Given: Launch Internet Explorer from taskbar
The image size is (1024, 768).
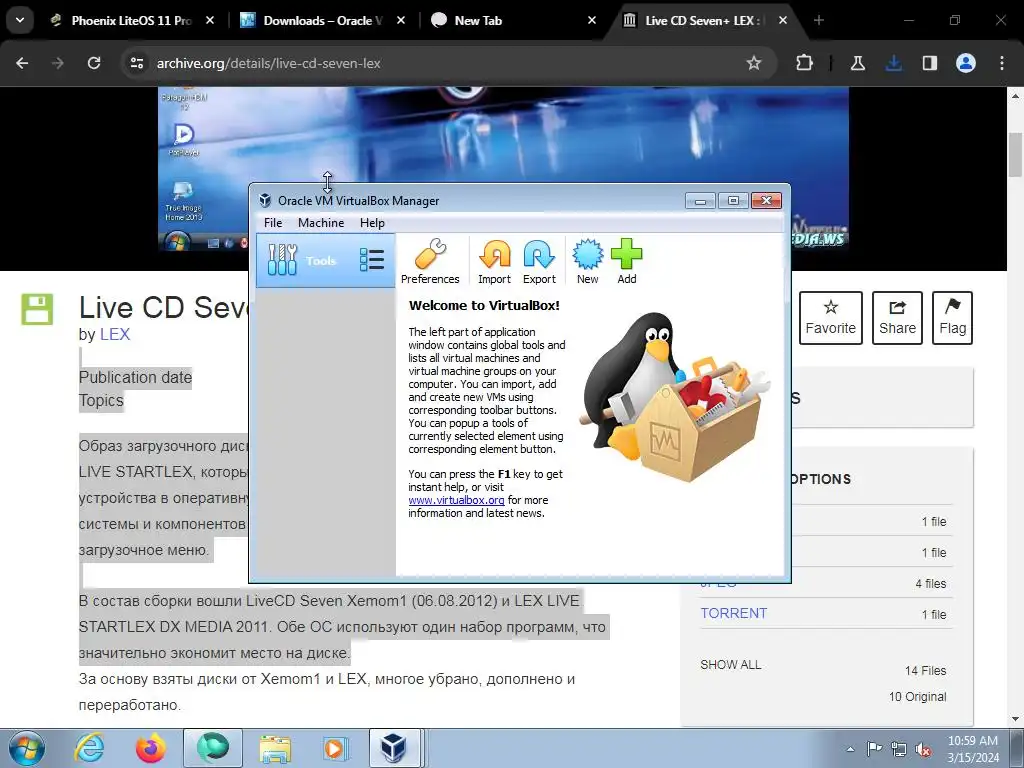Looking at the screenshot, I should click(89, 748).
